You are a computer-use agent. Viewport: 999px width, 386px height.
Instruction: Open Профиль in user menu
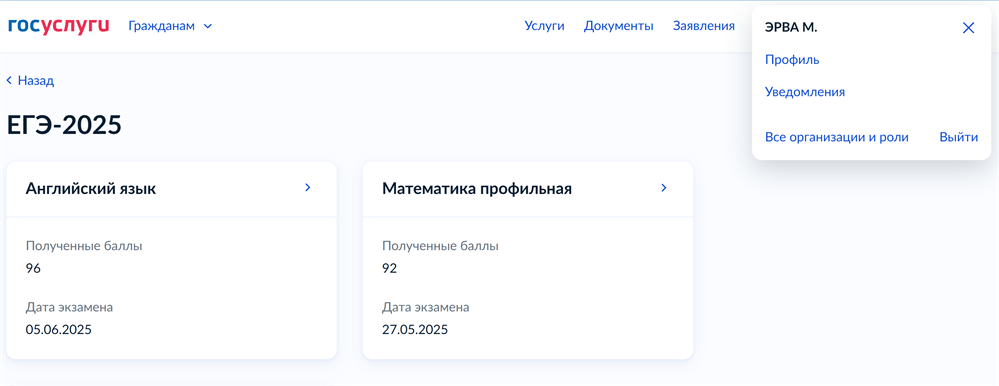[792, 60]
